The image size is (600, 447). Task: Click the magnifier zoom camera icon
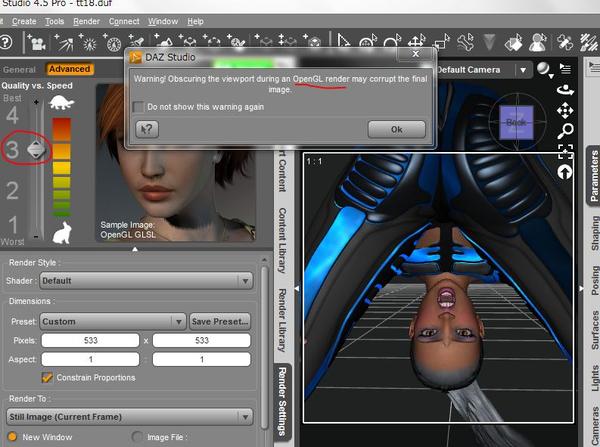pos(566,131)
